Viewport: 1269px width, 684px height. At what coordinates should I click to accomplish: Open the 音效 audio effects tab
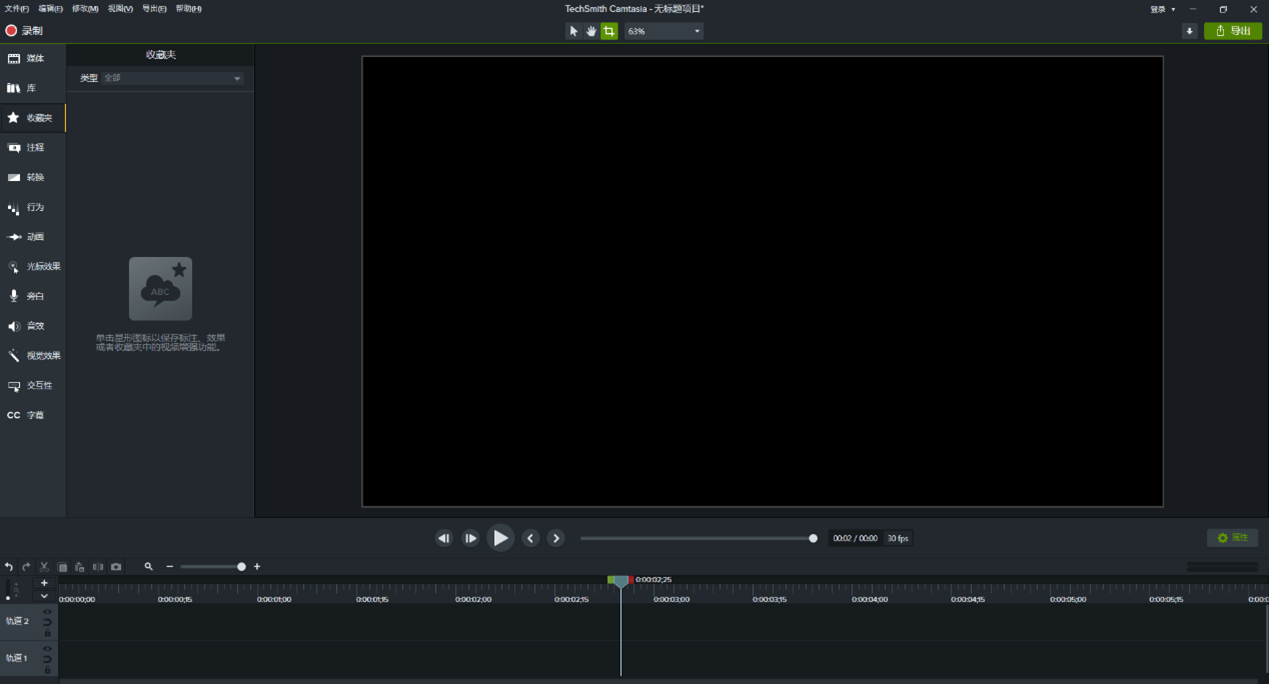[x=33, y=326]
